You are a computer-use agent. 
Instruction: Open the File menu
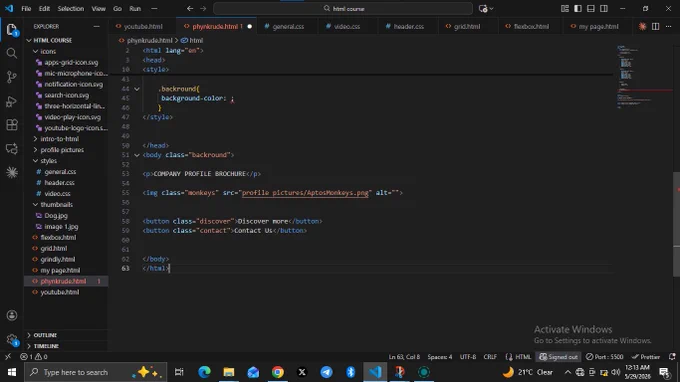point(26,9)
